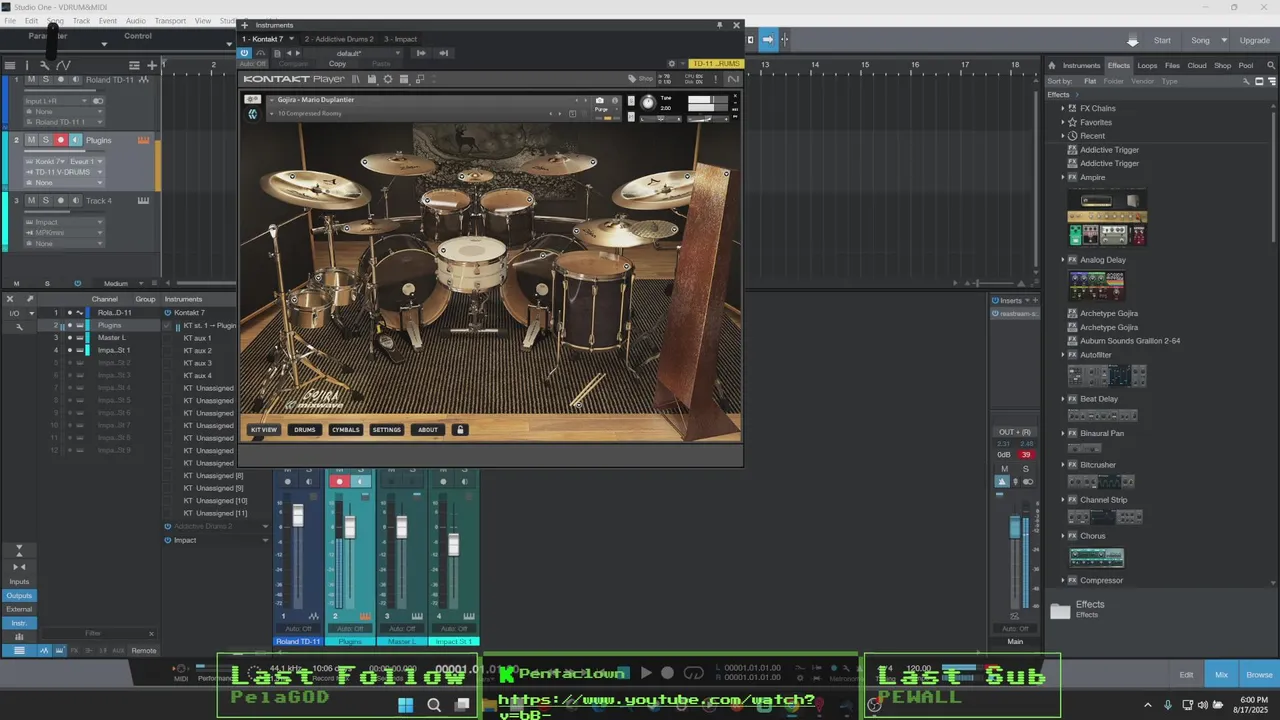Click the instrument editor gear icon near TD-11 label
This screenshot has height=720, width=1280.
click(671, 64)
